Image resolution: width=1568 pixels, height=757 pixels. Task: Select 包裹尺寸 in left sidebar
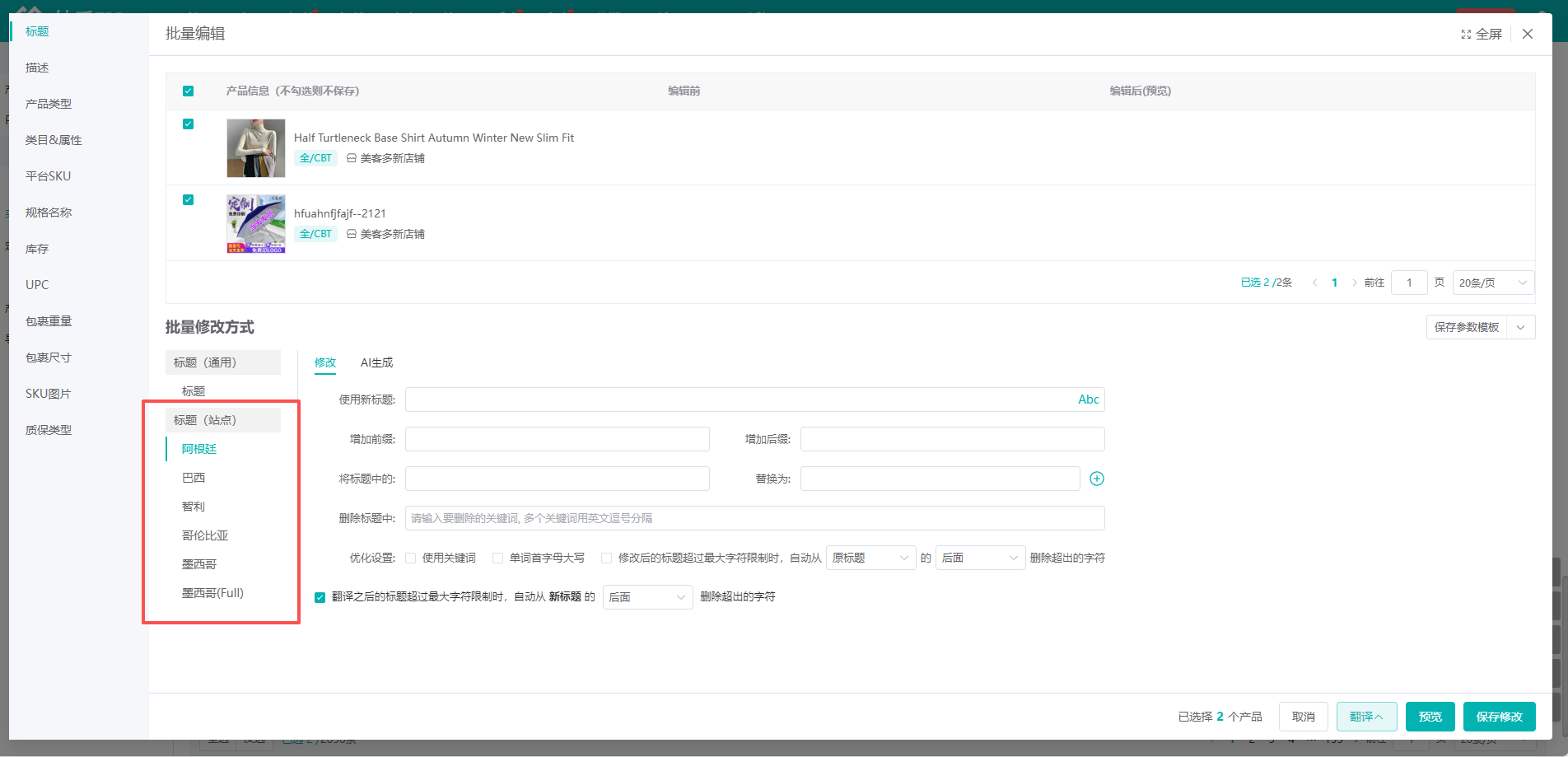(x=49, y=357)
